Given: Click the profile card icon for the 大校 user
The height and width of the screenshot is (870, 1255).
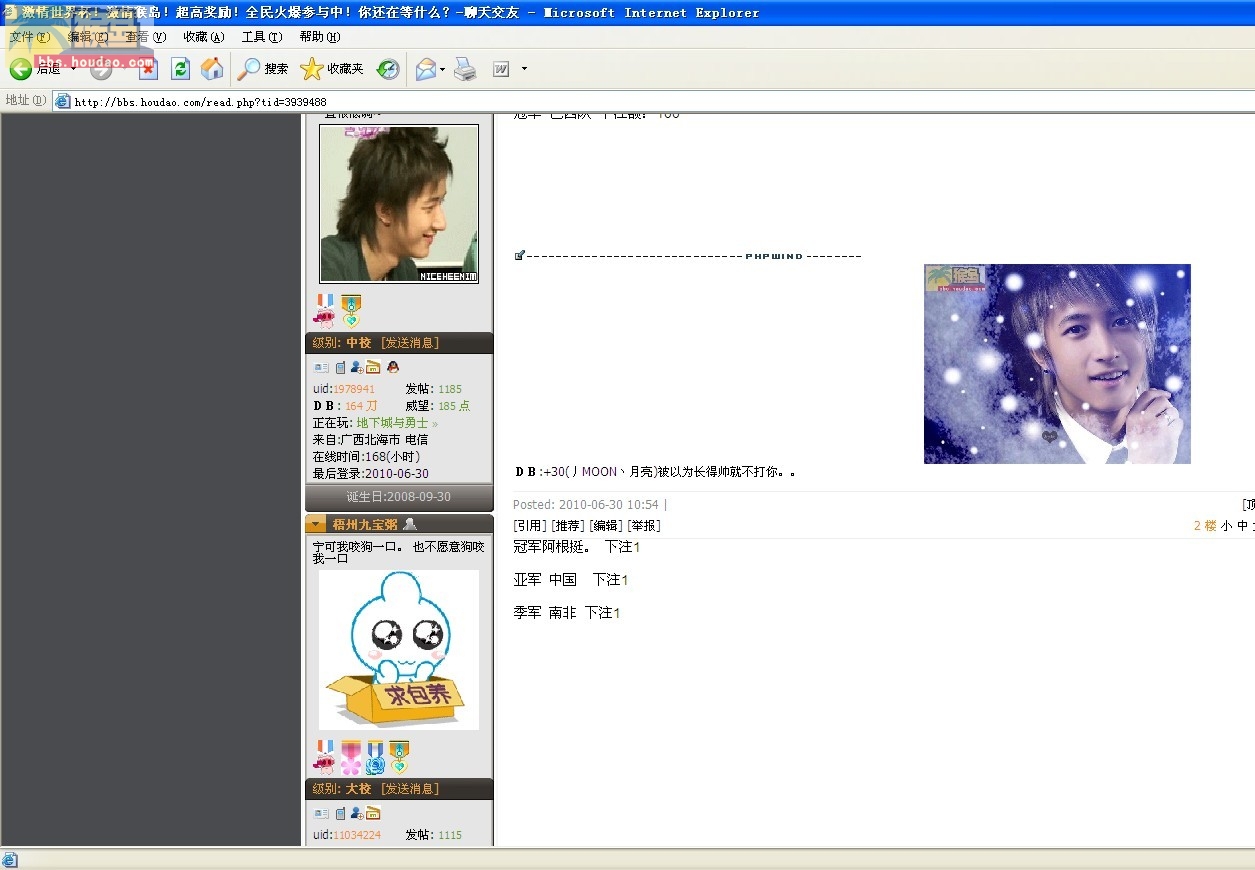Looking at the screenshot, I should click(x=322, y=813).
